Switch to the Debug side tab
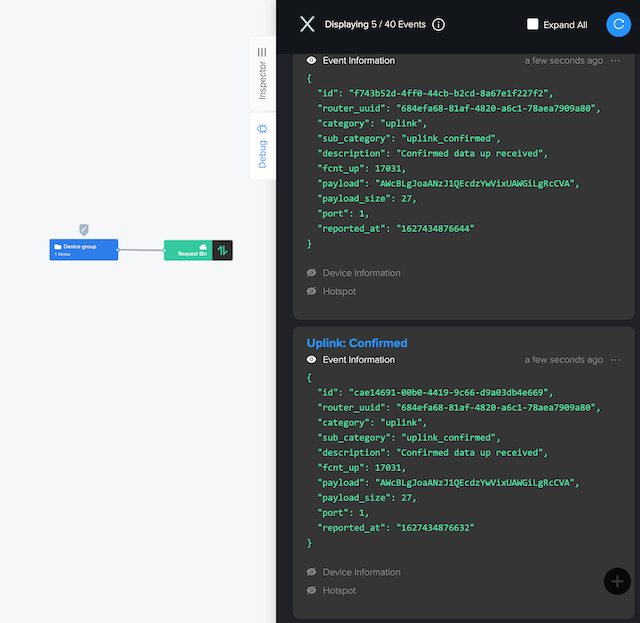This screenshot has height=623, width=640. [262, 145]
